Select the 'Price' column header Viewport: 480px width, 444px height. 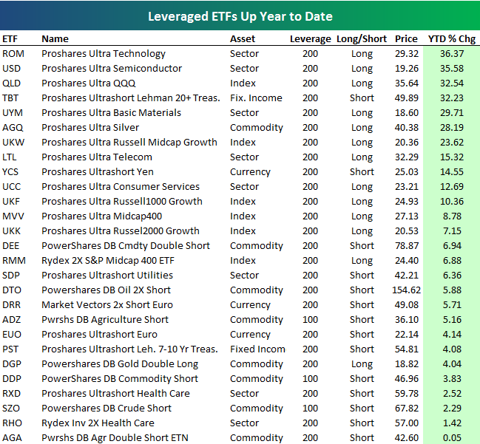pyautogui.click(x=406, y=39)
